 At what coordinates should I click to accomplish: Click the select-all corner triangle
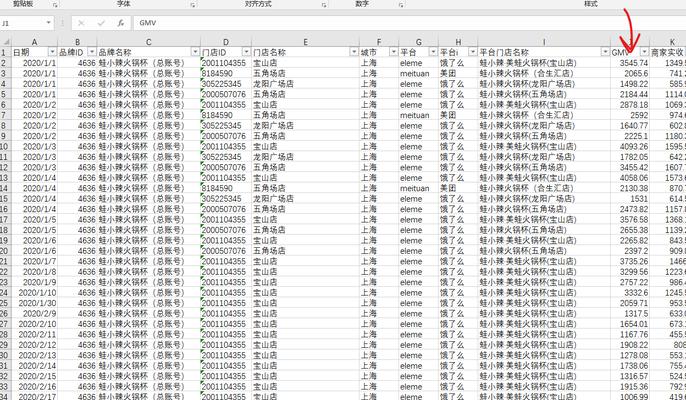coord(6,42)
